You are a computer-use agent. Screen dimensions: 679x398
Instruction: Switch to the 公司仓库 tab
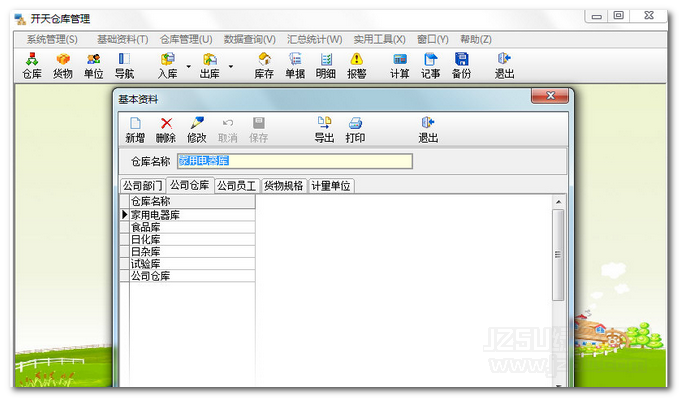coord(190,185)
